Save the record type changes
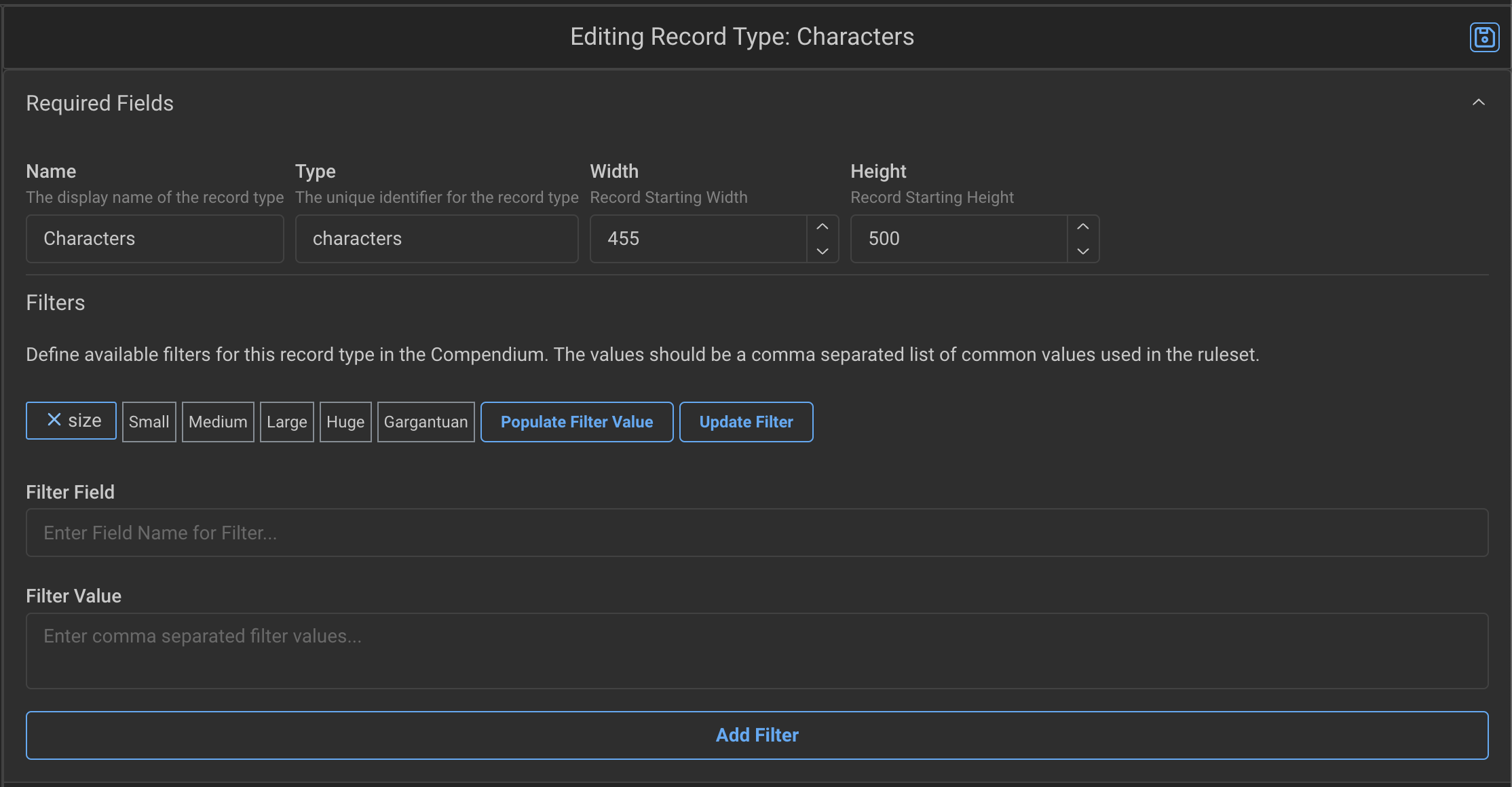Screen dimensions: 1512x787 pos(1483,37)
